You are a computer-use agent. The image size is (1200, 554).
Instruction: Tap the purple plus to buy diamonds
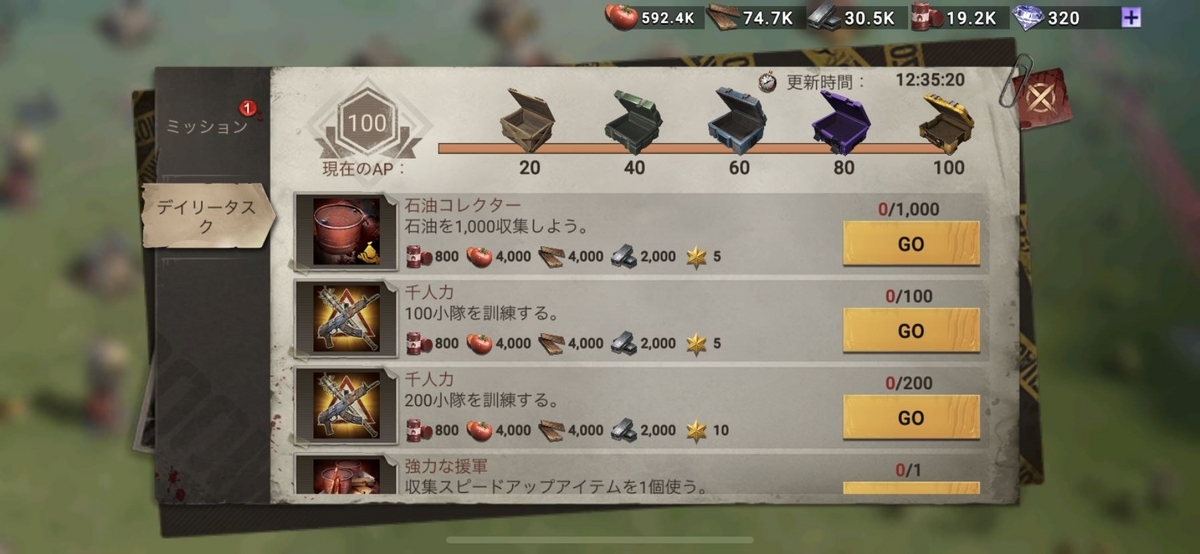click(x=1131, y=17)
